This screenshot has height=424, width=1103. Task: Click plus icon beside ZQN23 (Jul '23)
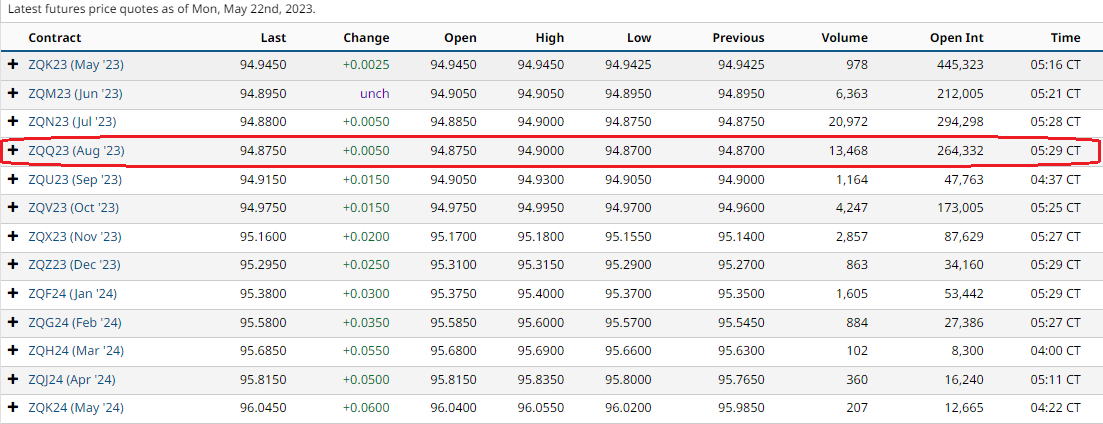13,122
